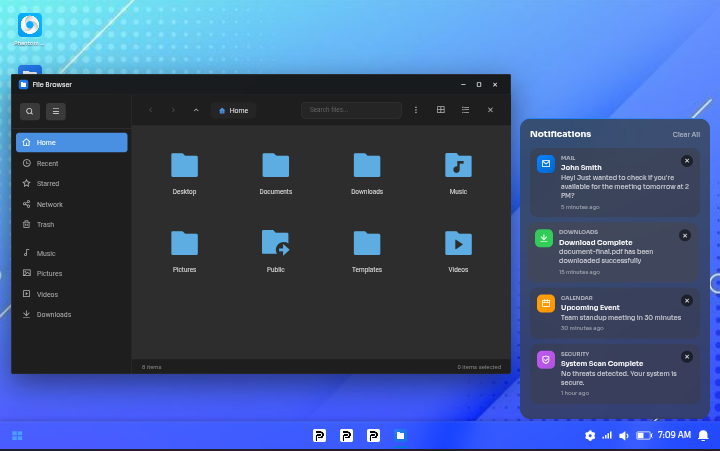Switch to list view
This screenshot has height=451, width=720.
(465, 110)
